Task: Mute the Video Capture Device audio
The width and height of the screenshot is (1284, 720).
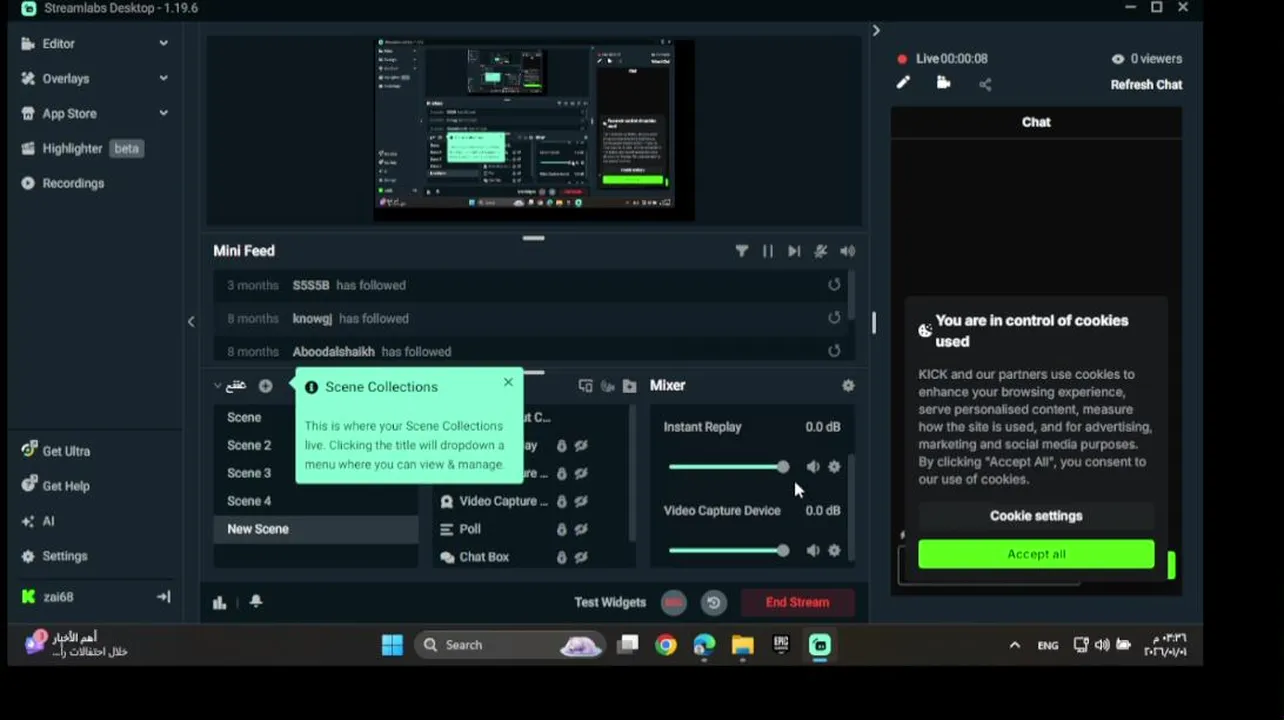Action: click(x=813, y=551)
